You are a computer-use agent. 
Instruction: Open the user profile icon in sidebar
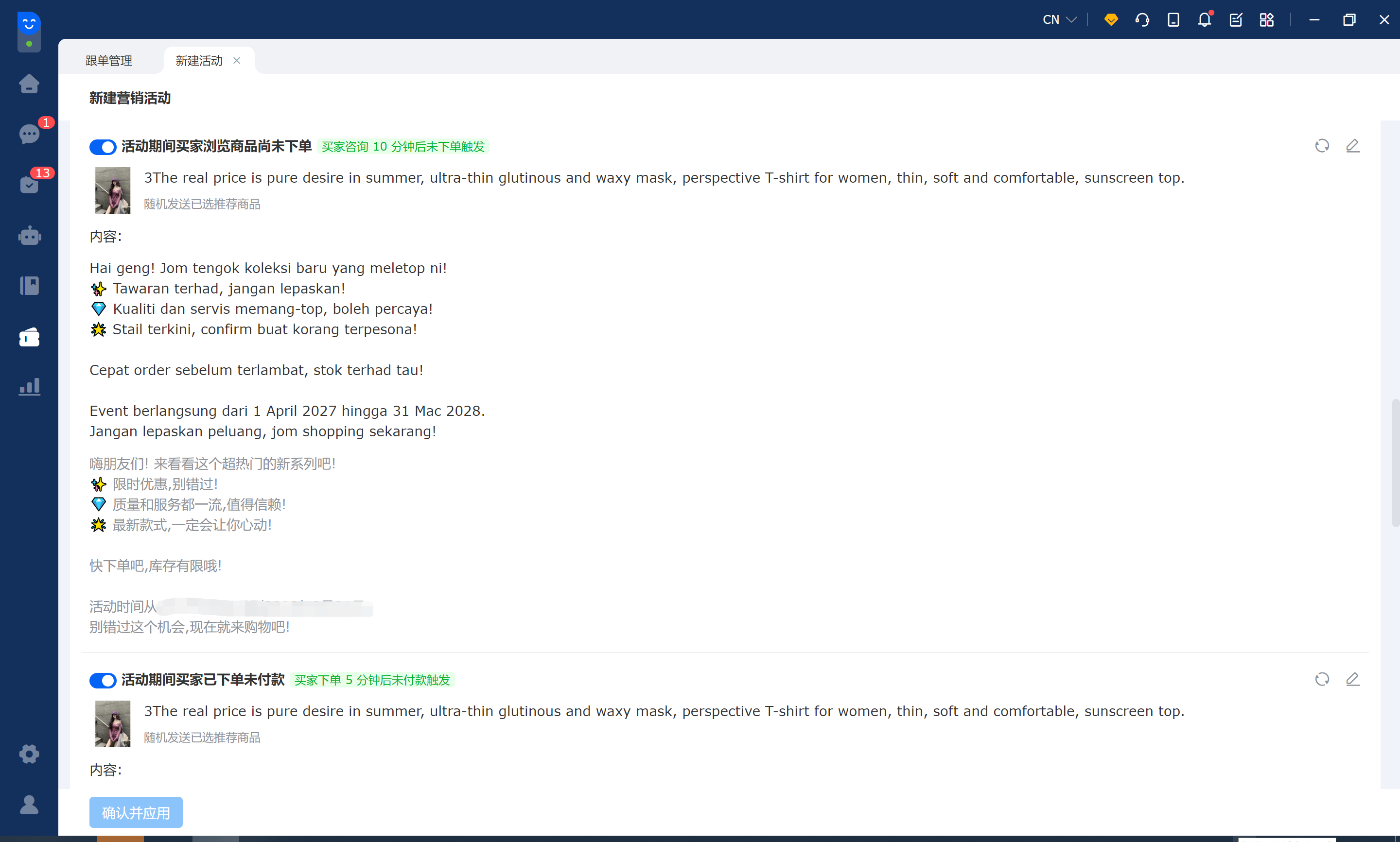click(29, 804)
